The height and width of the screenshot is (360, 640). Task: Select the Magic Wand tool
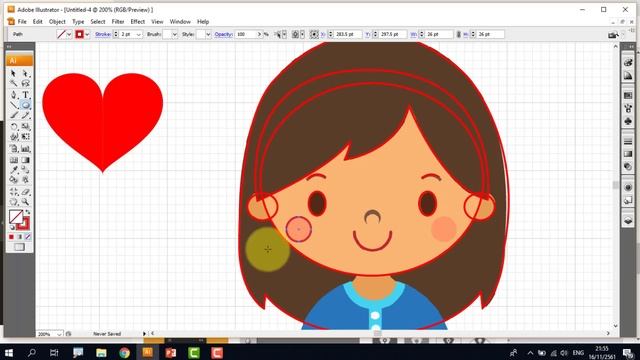pos(13,84)
